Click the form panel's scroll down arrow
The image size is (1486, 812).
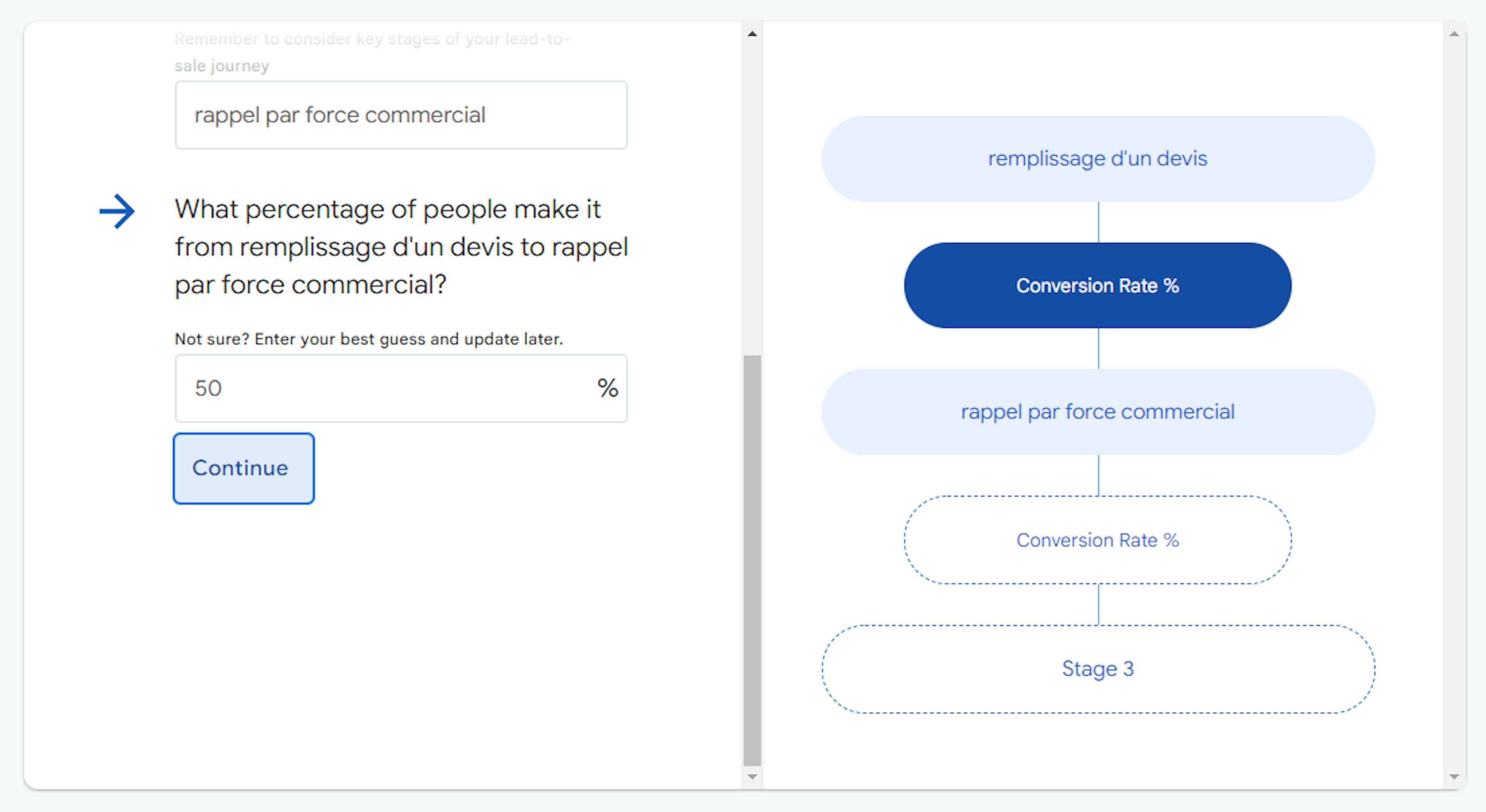[x=752, y=777]
